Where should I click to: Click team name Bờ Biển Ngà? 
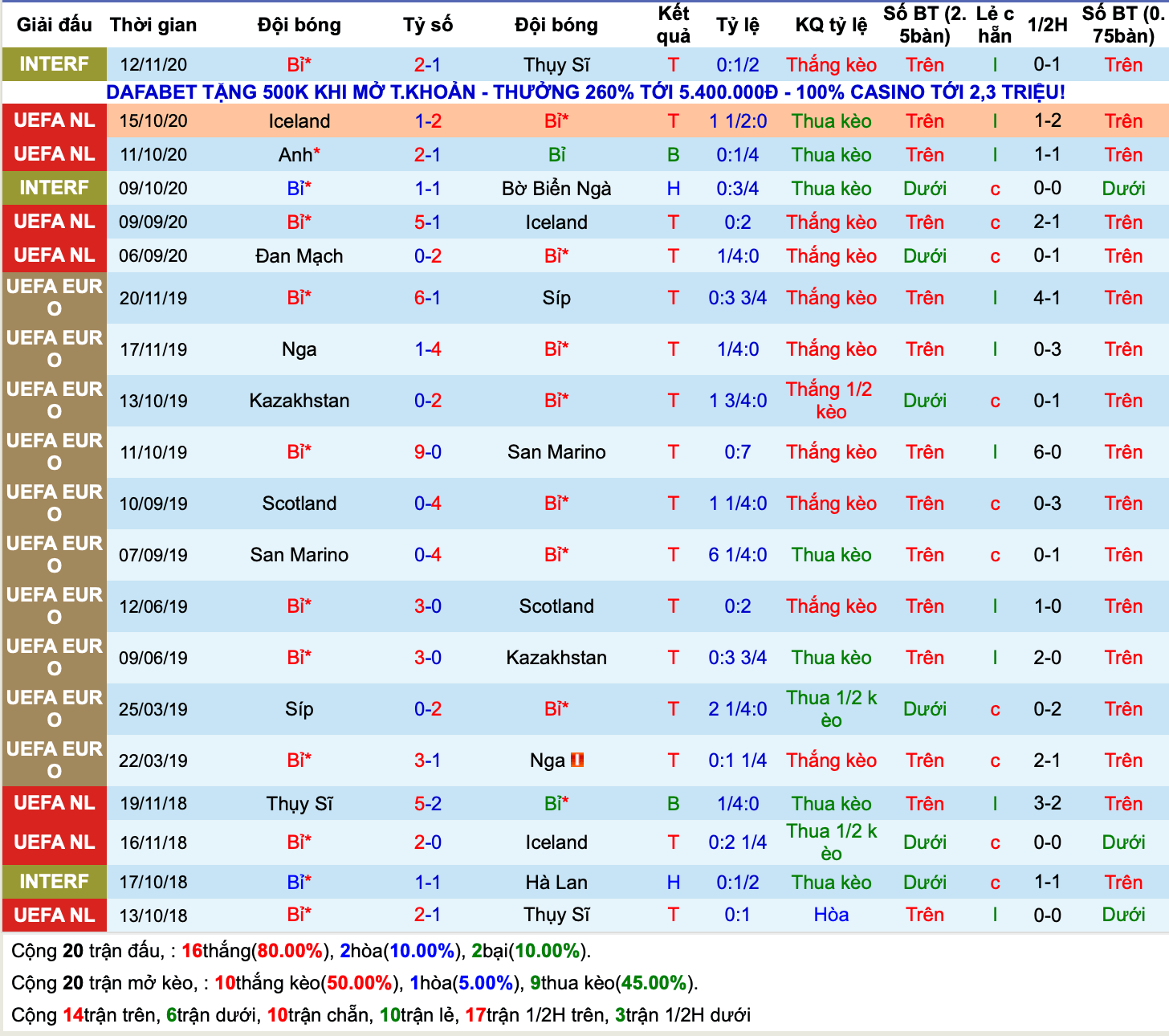(556, 189)
